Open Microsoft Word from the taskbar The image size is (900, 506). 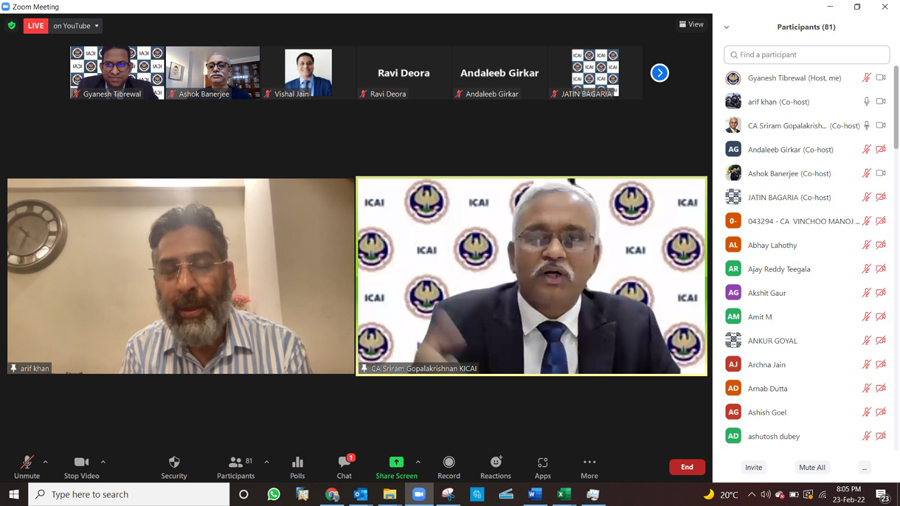click(535, 494)
